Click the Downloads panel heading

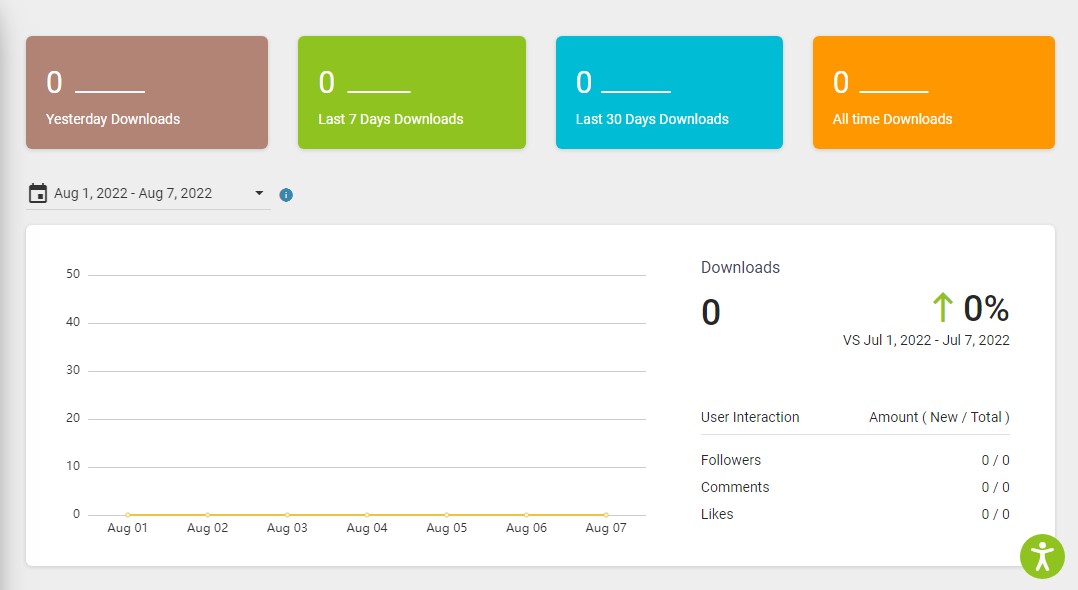coord(740,267)
